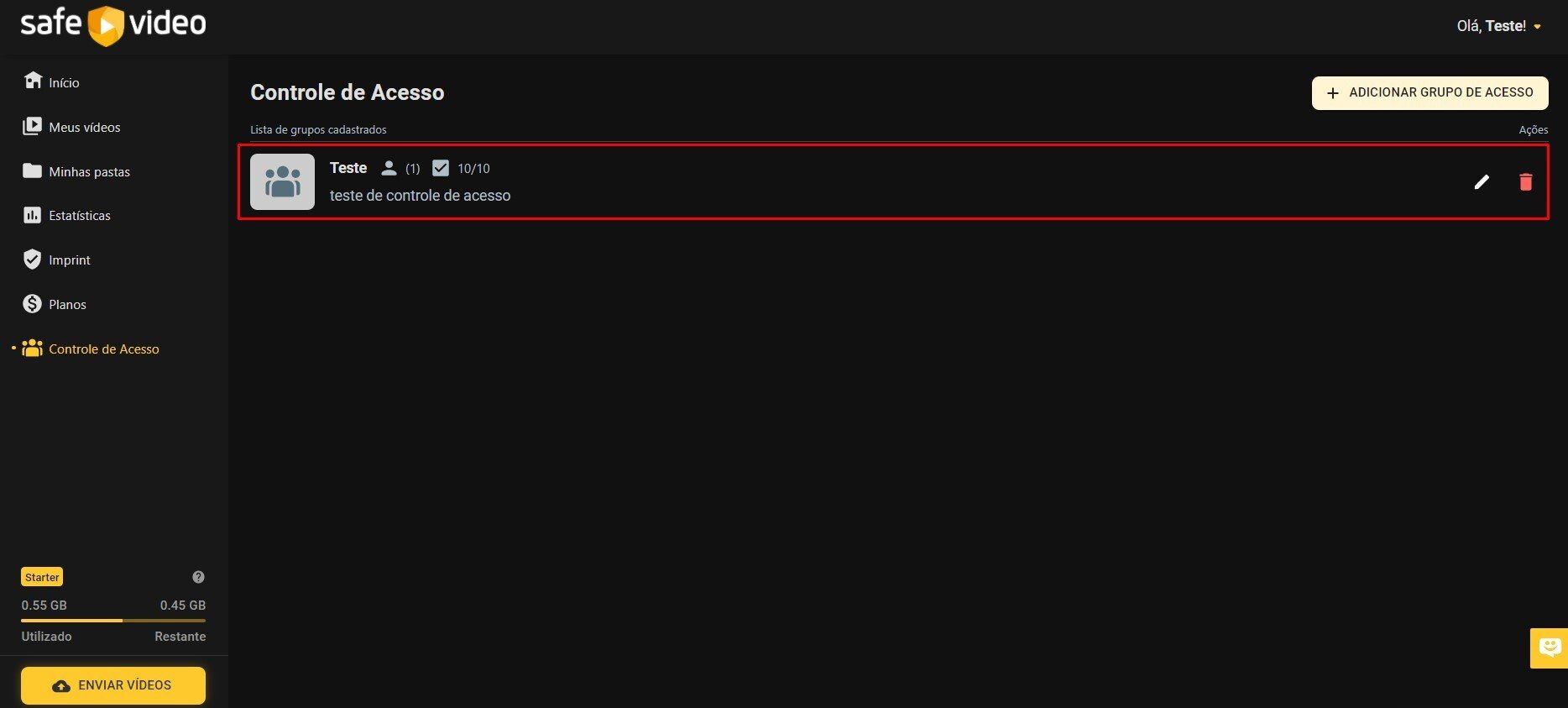Click the 10/10 checkbox icon in Teste row
This screenshot has height=708, width=1568.
coord(441,168)
